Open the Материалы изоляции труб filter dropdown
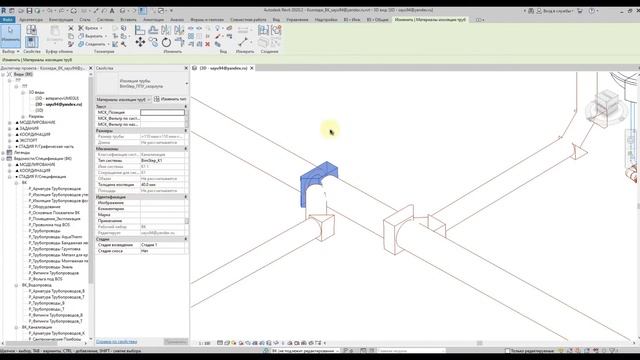Viewport: 640px width, 360px height. coord(123,99)
